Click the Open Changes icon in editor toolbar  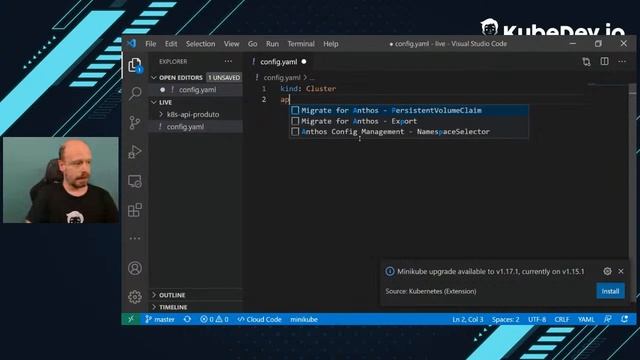[586, 62]
